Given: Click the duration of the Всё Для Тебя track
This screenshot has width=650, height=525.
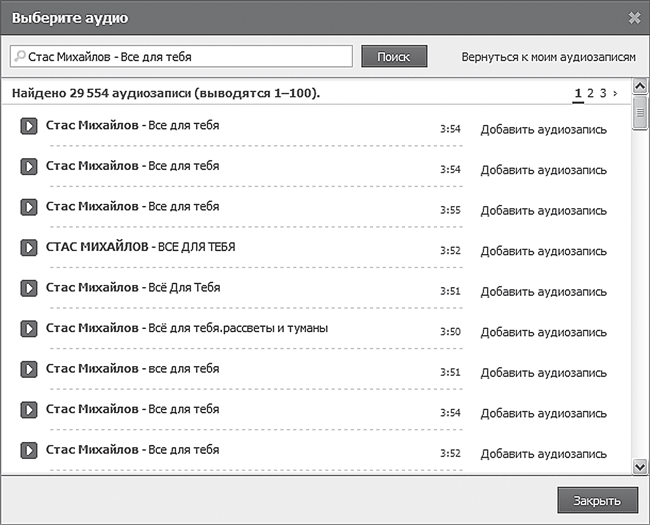Looking at the screenshot, I should coord(450,291).
